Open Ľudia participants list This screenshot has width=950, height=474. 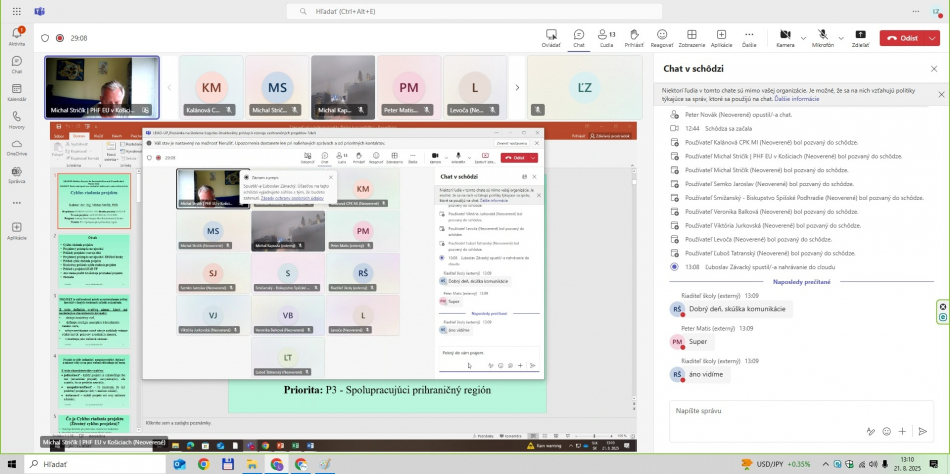(x=606, y=35)
